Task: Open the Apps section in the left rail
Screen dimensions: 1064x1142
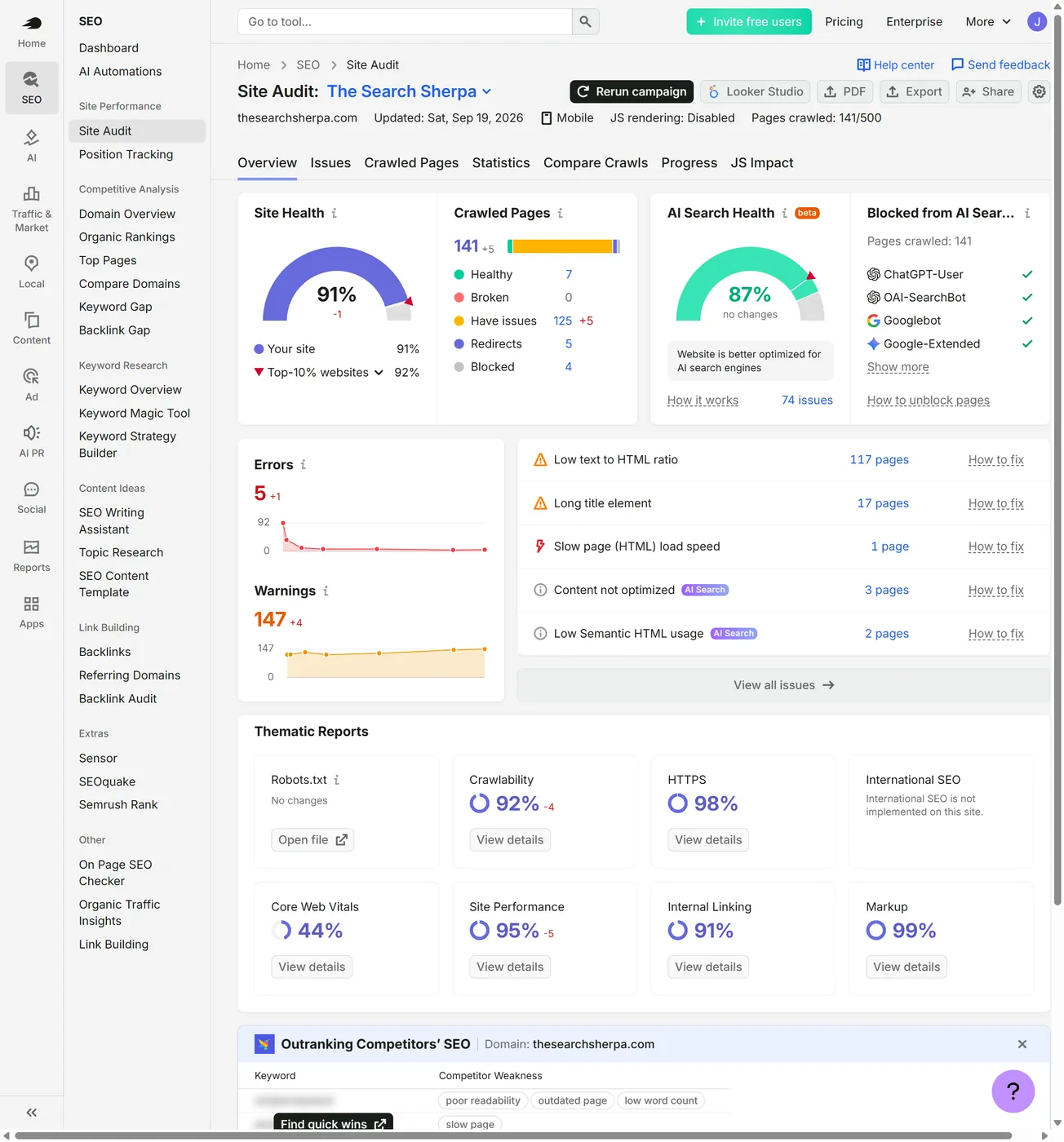Action: (x=32, y=612)
